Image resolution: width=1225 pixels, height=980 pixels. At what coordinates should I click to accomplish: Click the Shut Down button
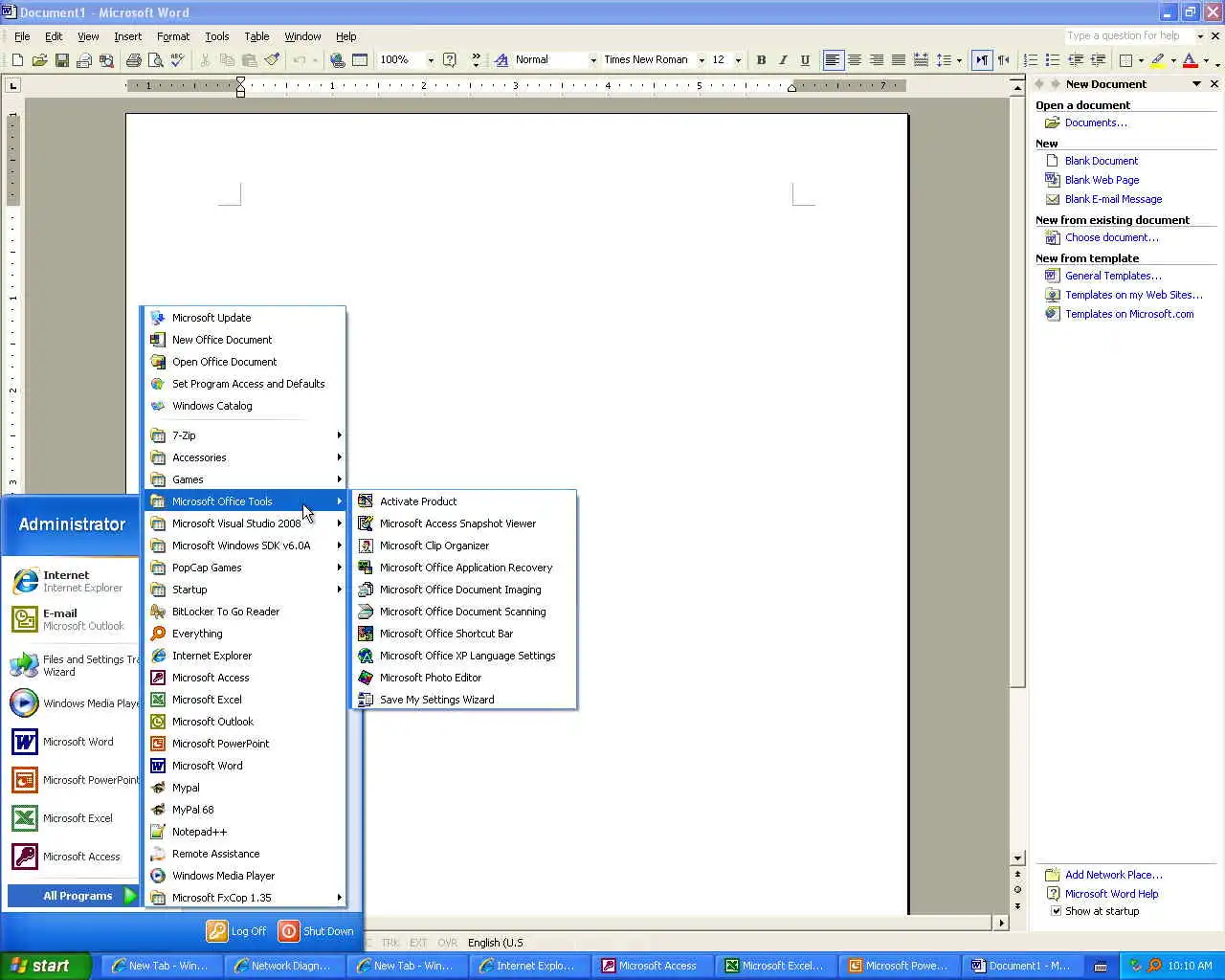[316, 931]
